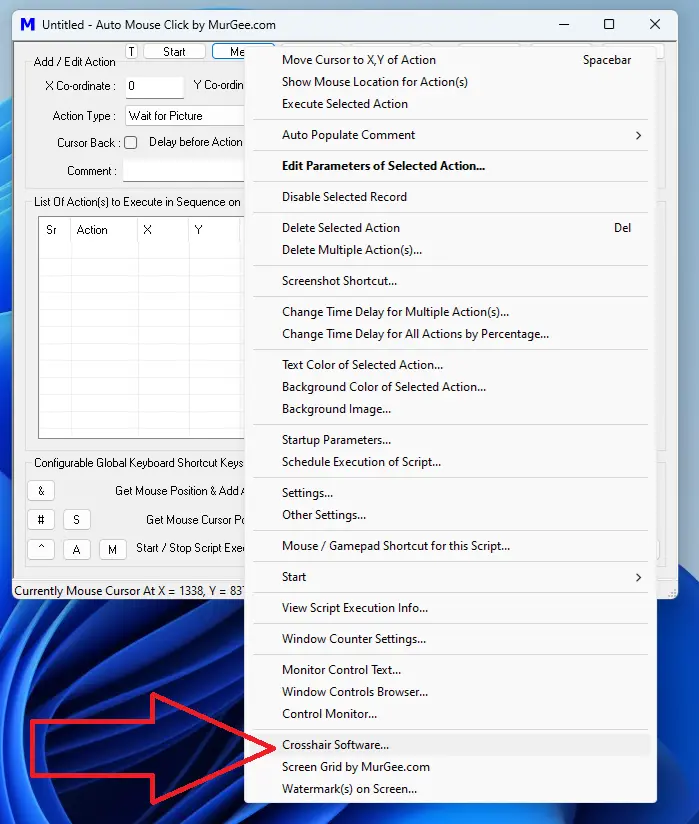The image size is (699, 824).
Task: Select Mouse / Gamepad Shortcut for this Script
Action: 451,547
